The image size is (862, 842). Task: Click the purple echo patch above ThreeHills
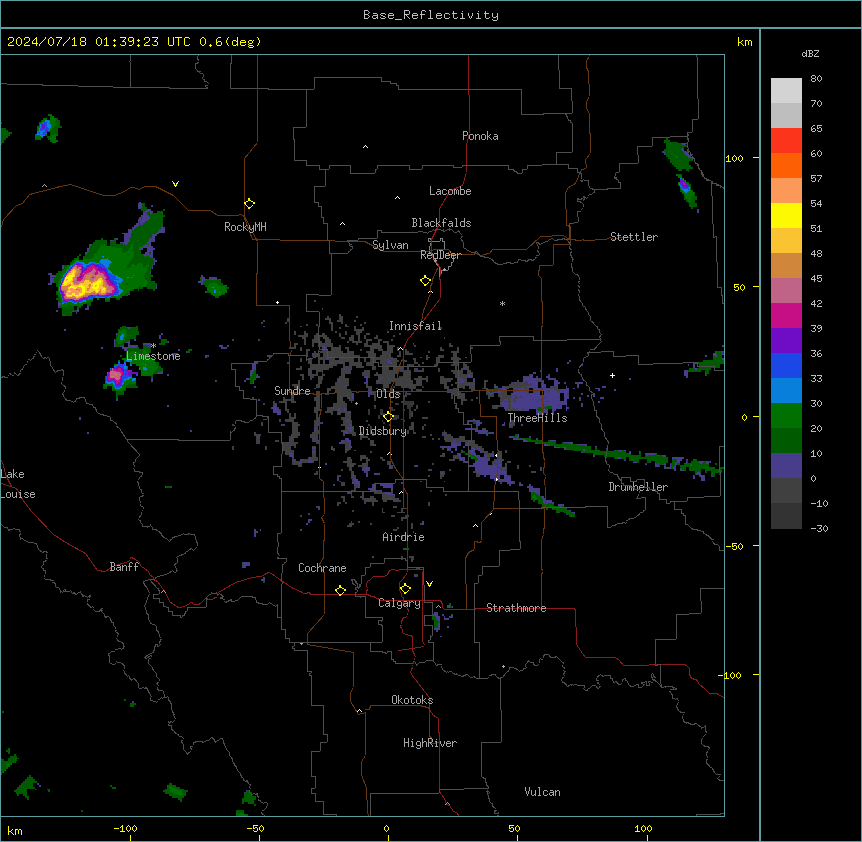tap(535, 395)
